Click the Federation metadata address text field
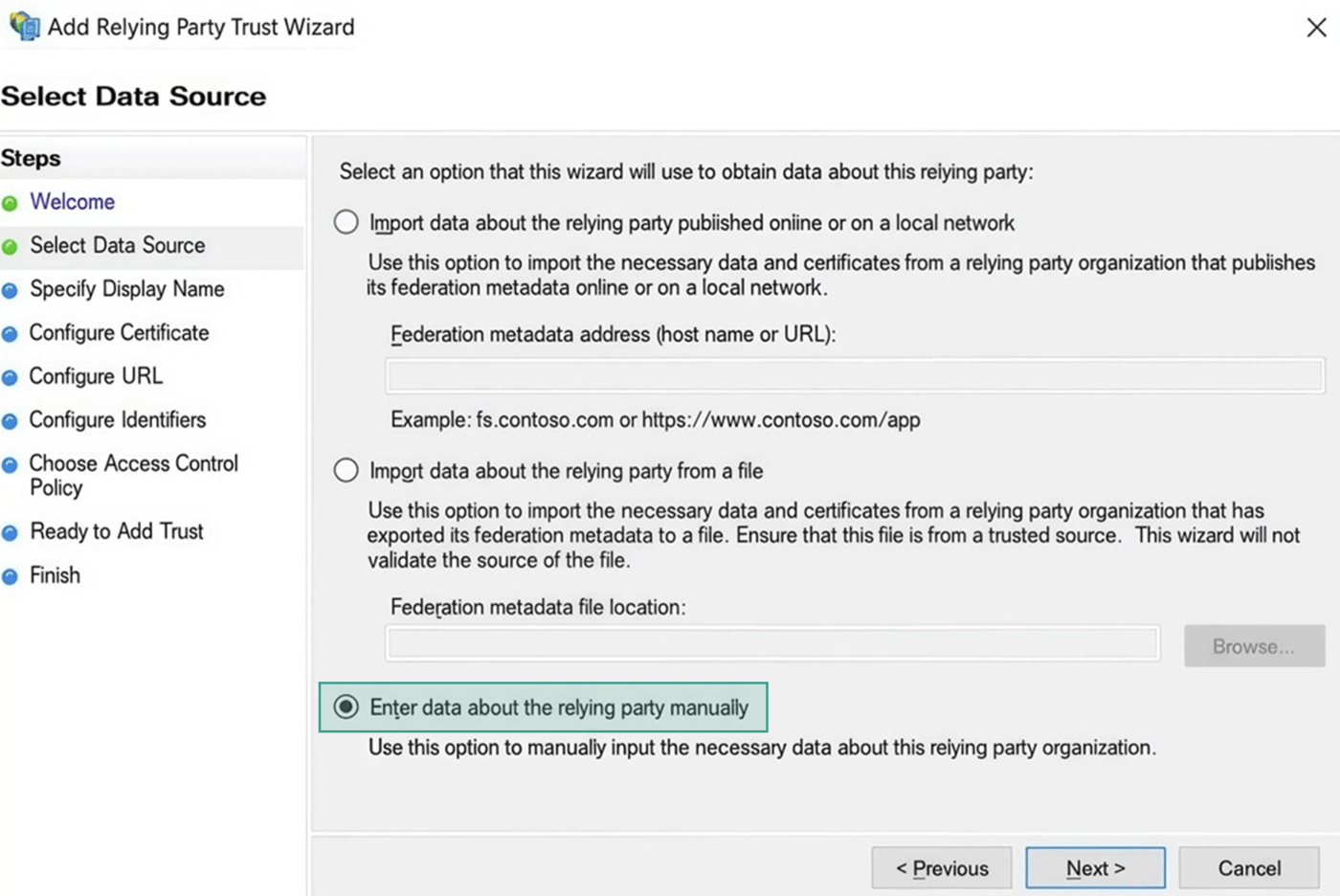The width and height of the screenshot is (1340, 896). (x=855, y=375)
